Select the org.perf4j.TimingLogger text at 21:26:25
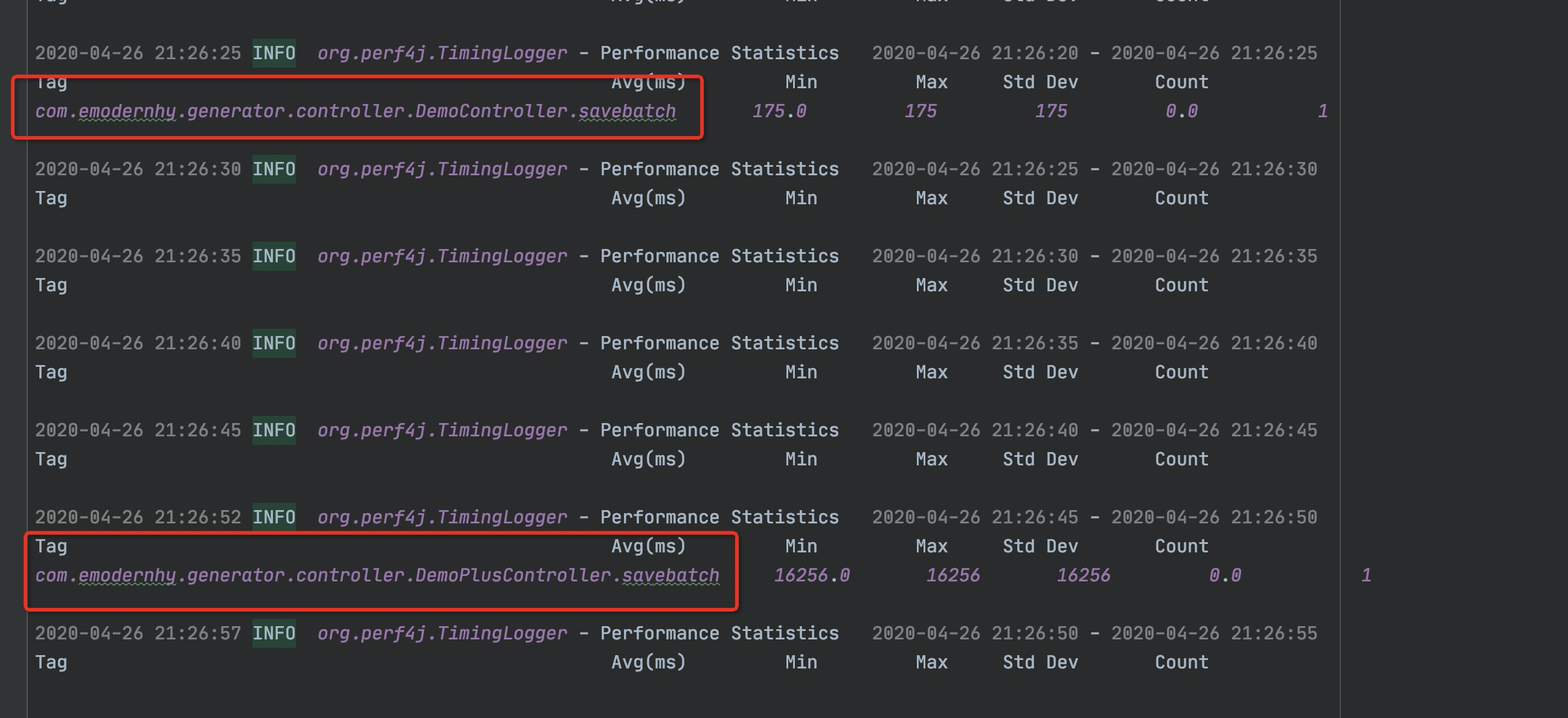 pyautogui.click(x=442, y=53)
